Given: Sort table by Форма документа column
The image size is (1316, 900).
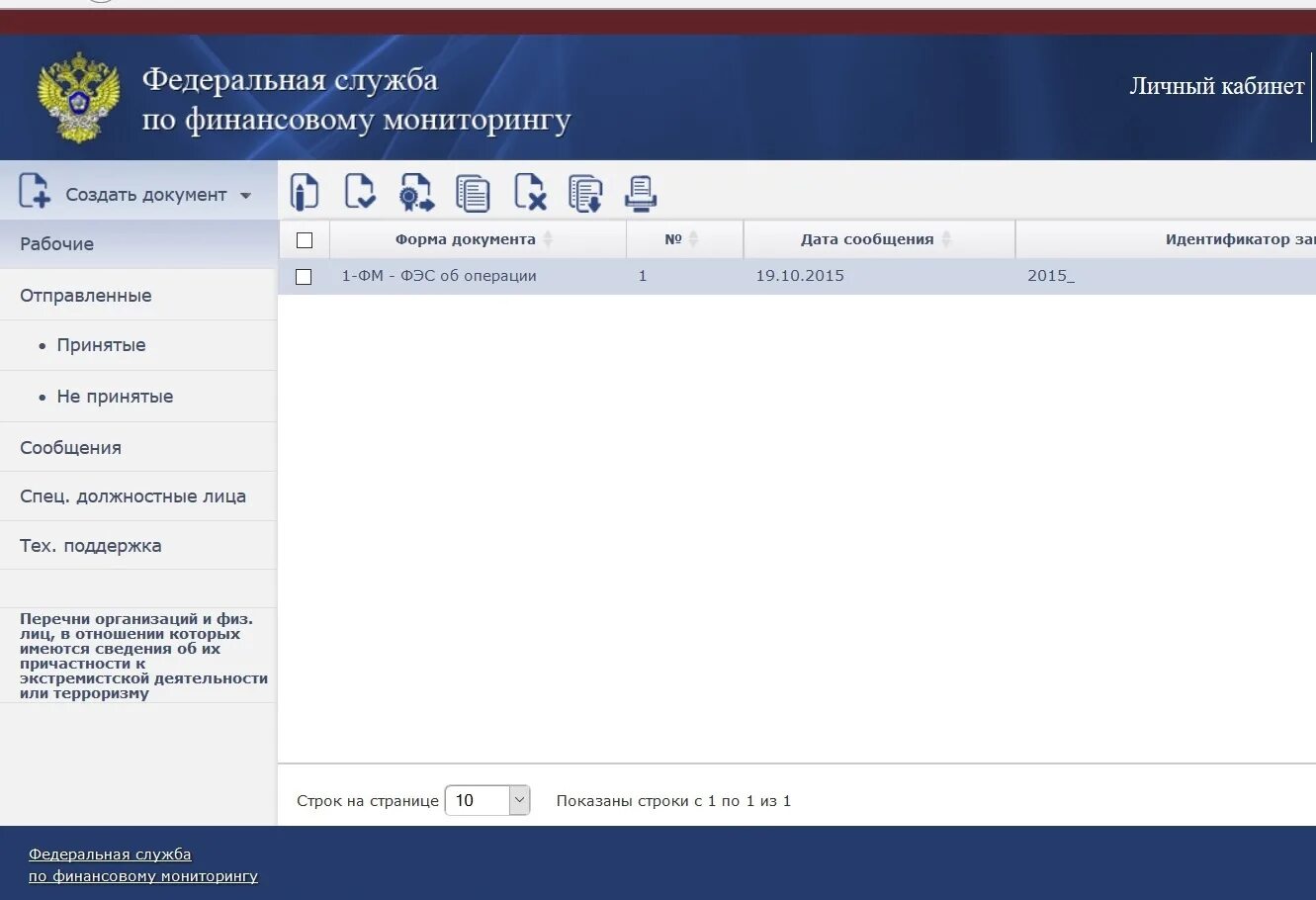Looking at the screenshot, I should pos(548,239).
